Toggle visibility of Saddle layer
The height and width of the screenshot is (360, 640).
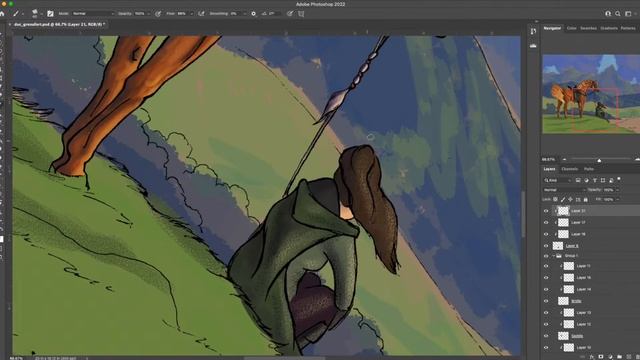(x=546, y=336)
